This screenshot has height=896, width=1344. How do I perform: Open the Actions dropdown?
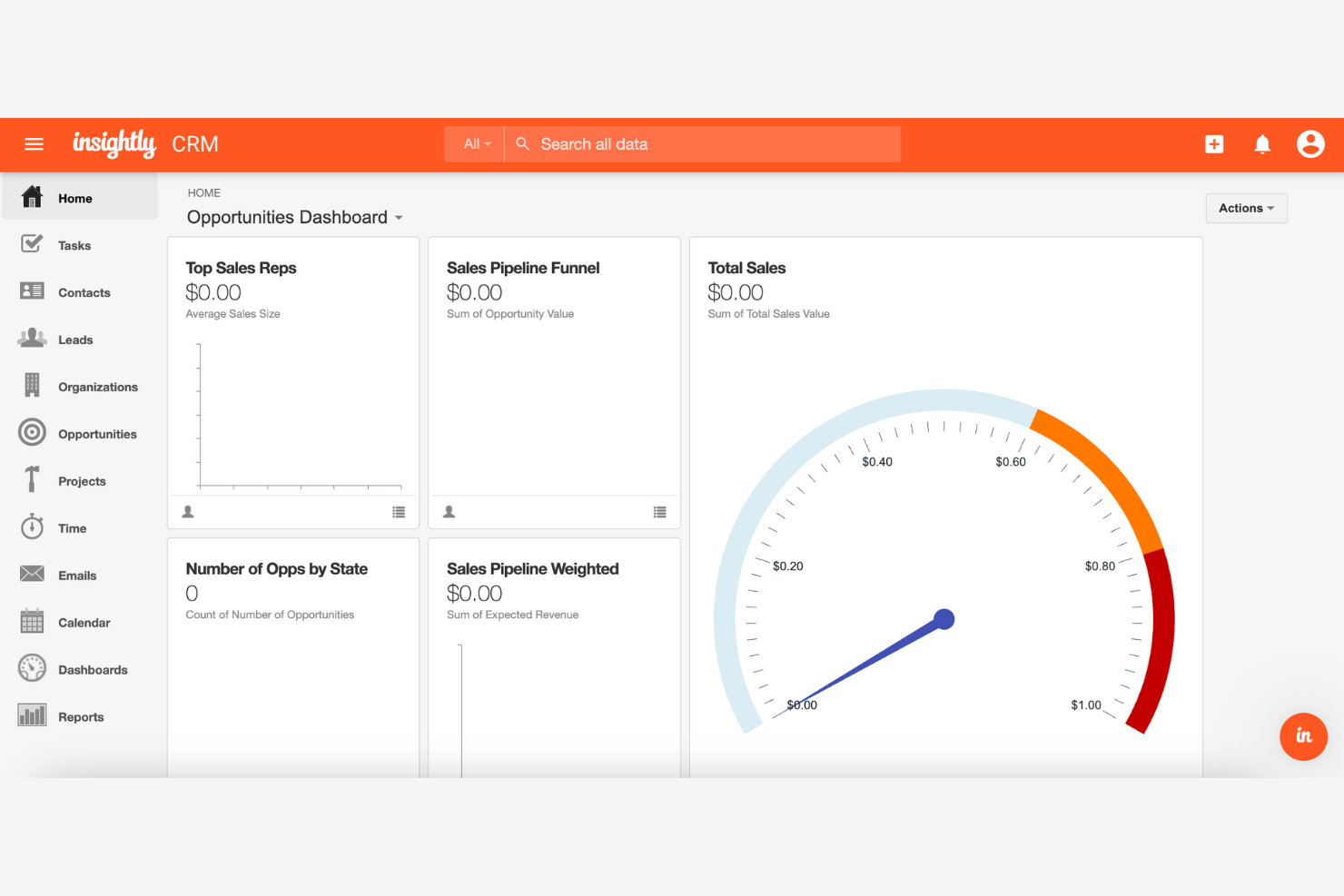coord(1246,208)
